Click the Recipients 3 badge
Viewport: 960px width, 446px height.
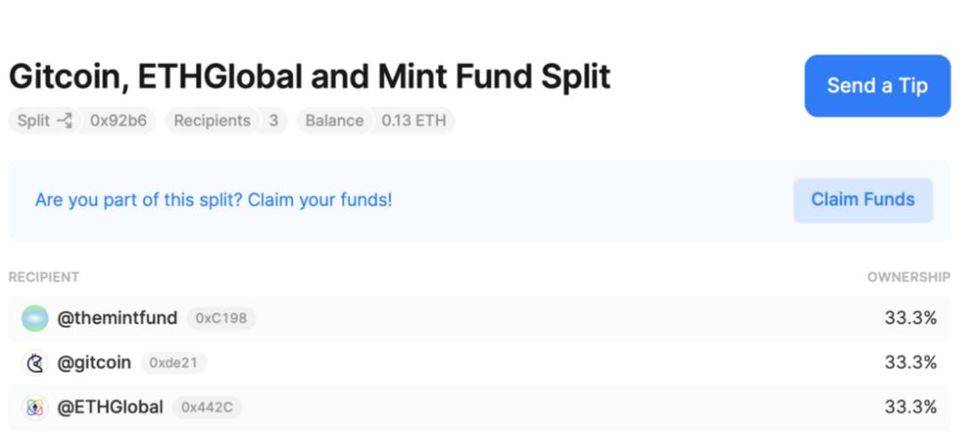[x=227, y=121]
